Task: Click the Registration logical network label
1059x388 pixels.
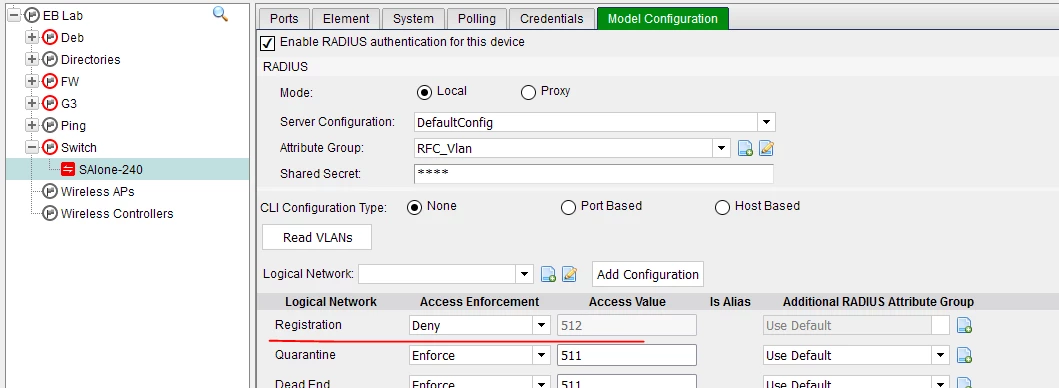Action: click(308, 324)
